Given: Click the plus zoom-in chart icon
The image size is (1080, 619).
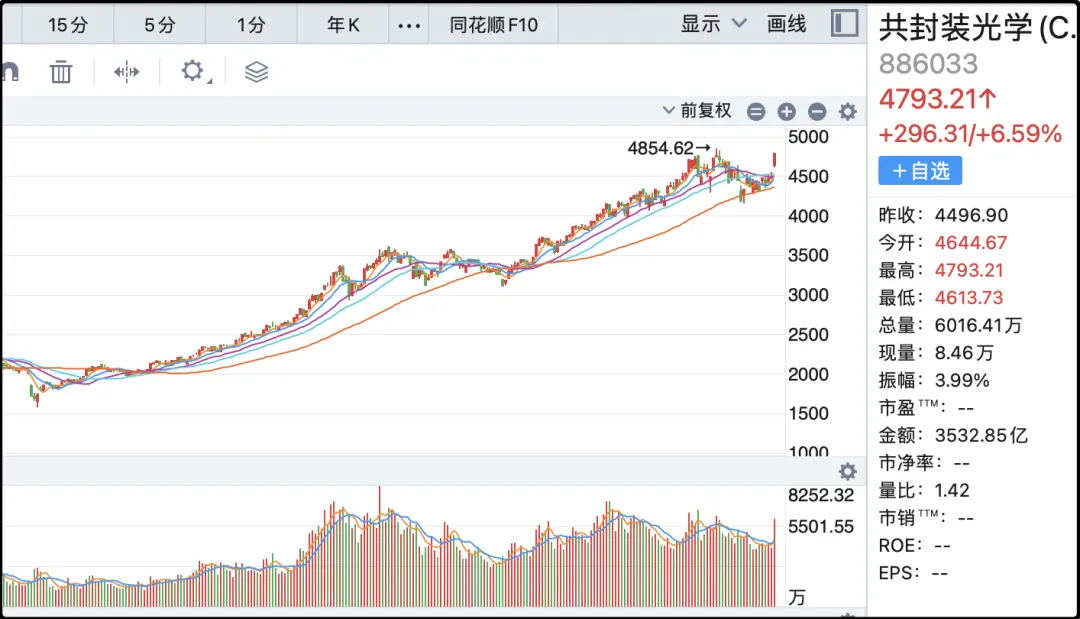Looking at the screenshot, I should pos(786,112).
